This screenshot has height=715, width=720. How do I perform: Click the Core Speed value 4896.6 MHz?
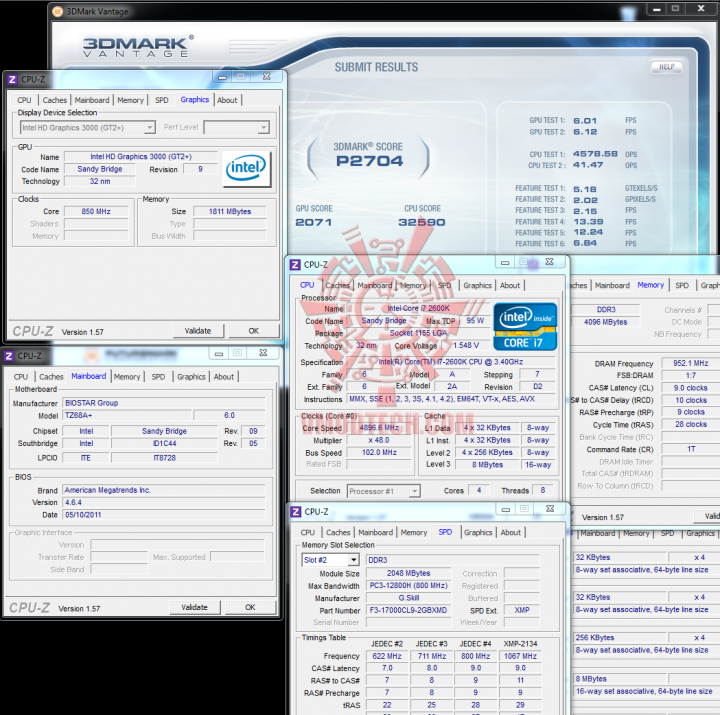(379, 428)
